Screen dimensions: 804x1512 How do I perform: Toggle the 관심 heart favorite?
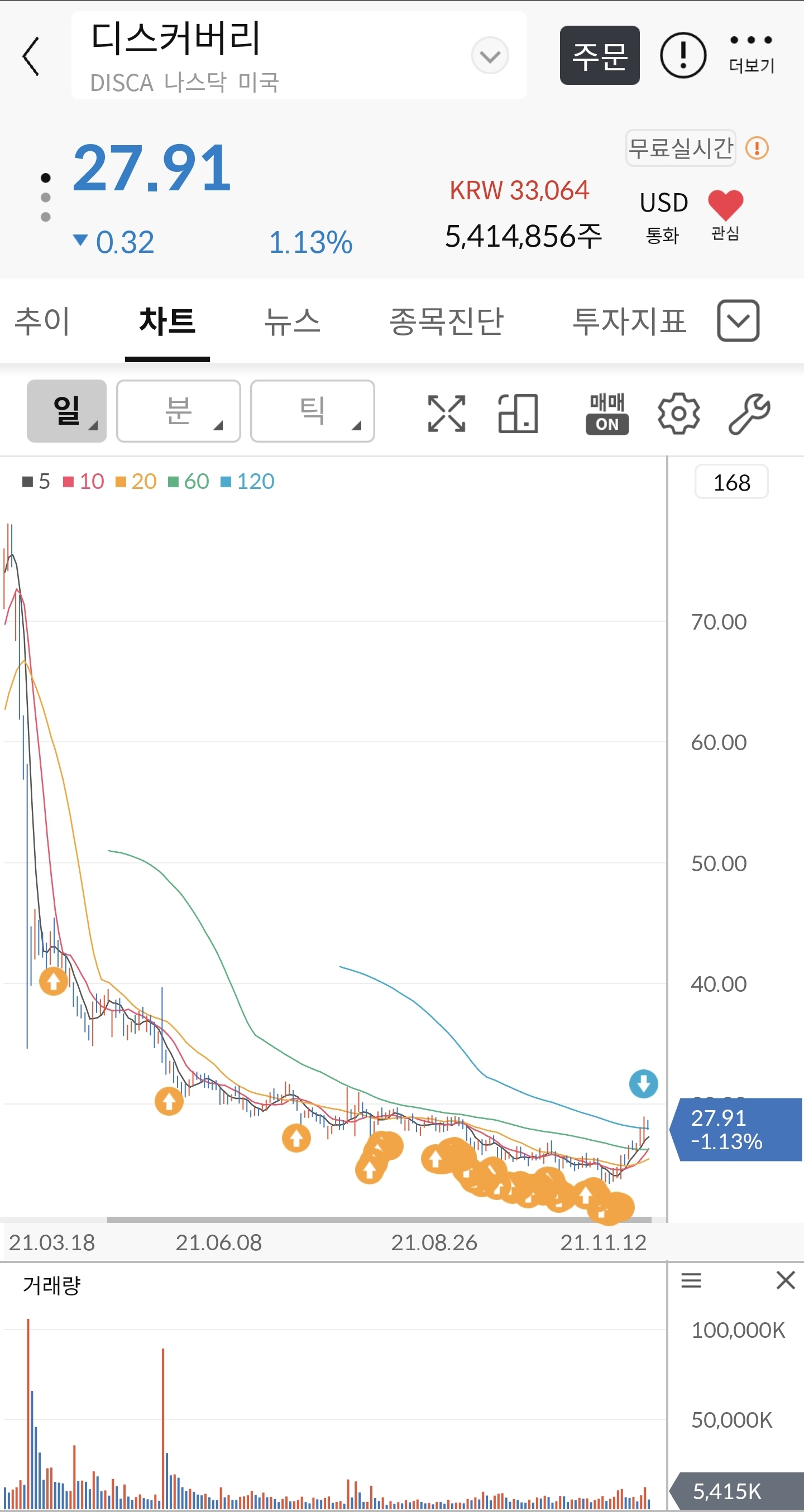[x=725, y=216]
